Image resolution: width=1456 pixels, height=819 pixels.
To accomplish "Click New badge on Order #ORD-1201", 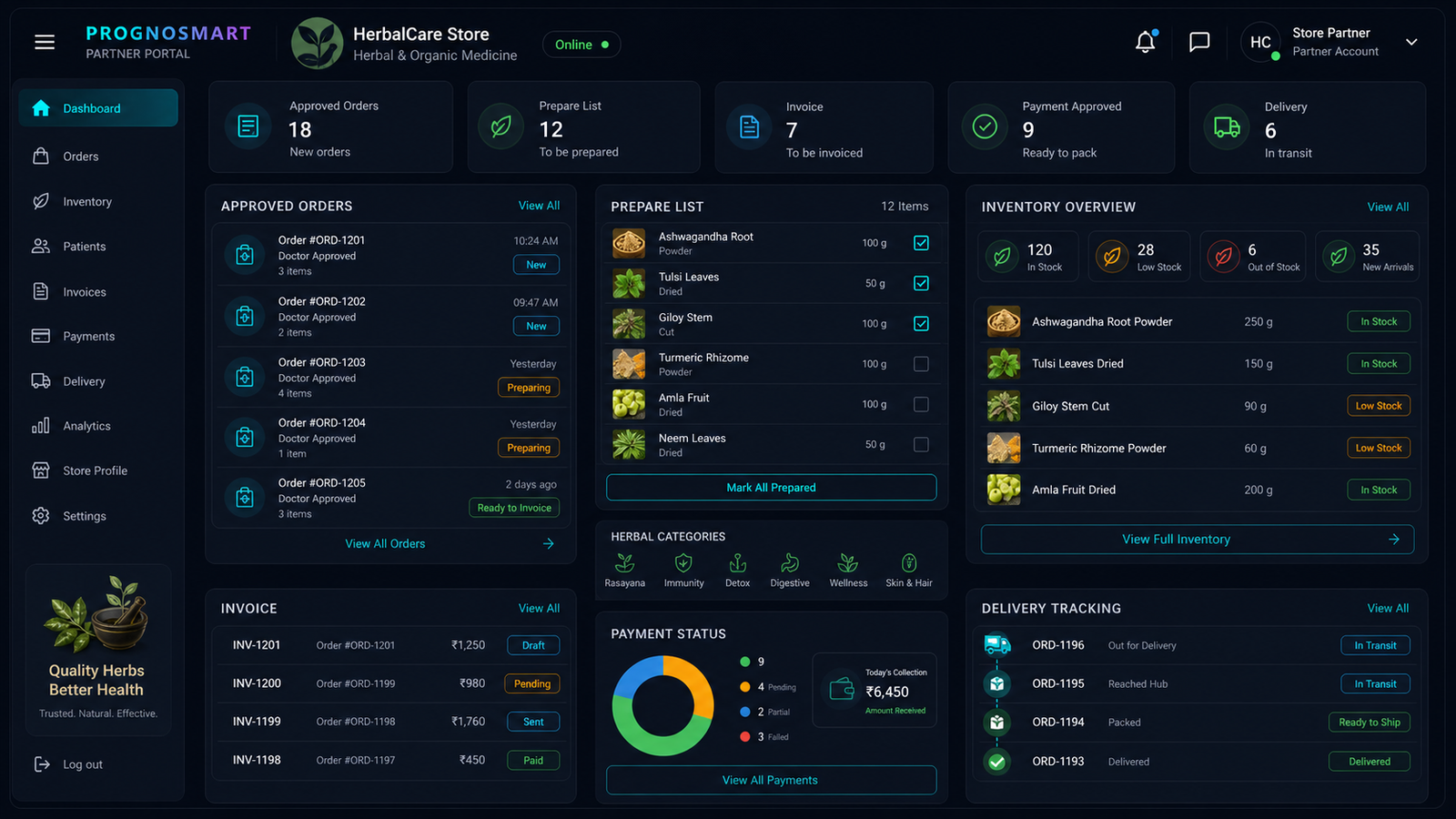I will [536, 265].
